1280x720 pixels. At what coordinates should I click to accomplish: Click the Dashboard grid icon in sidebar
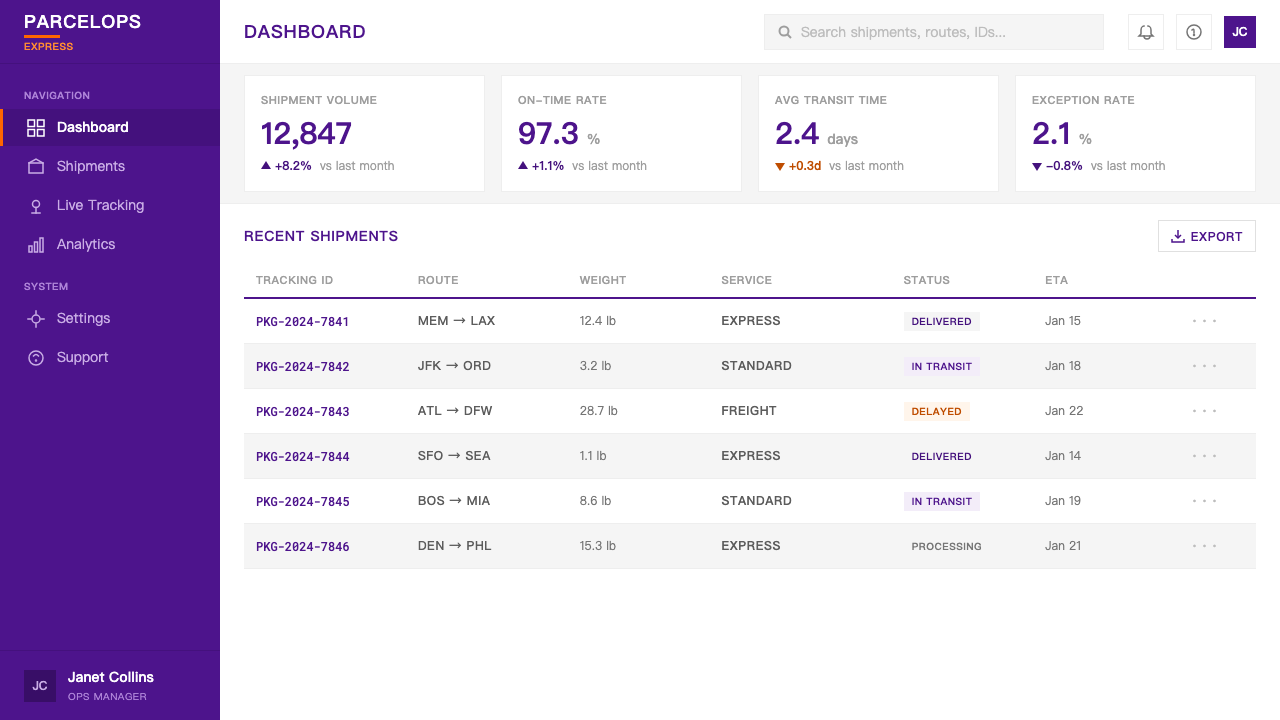[x=36, y=128]
